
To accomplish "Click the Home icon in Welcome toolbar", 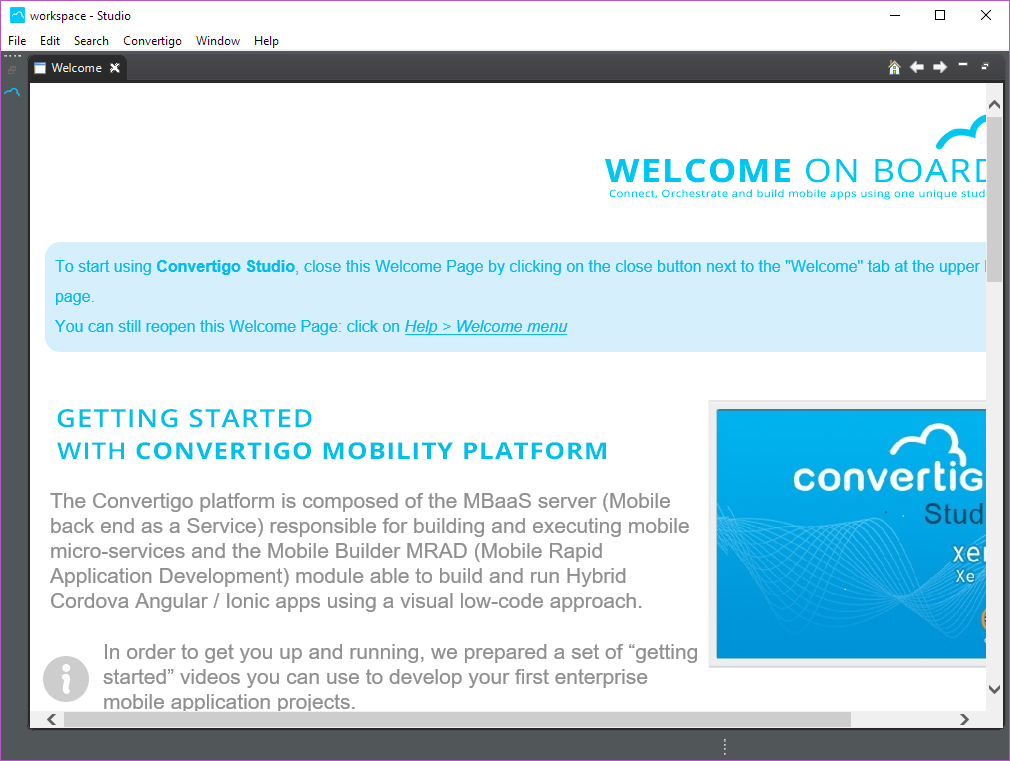I will [x=894, y=67].
